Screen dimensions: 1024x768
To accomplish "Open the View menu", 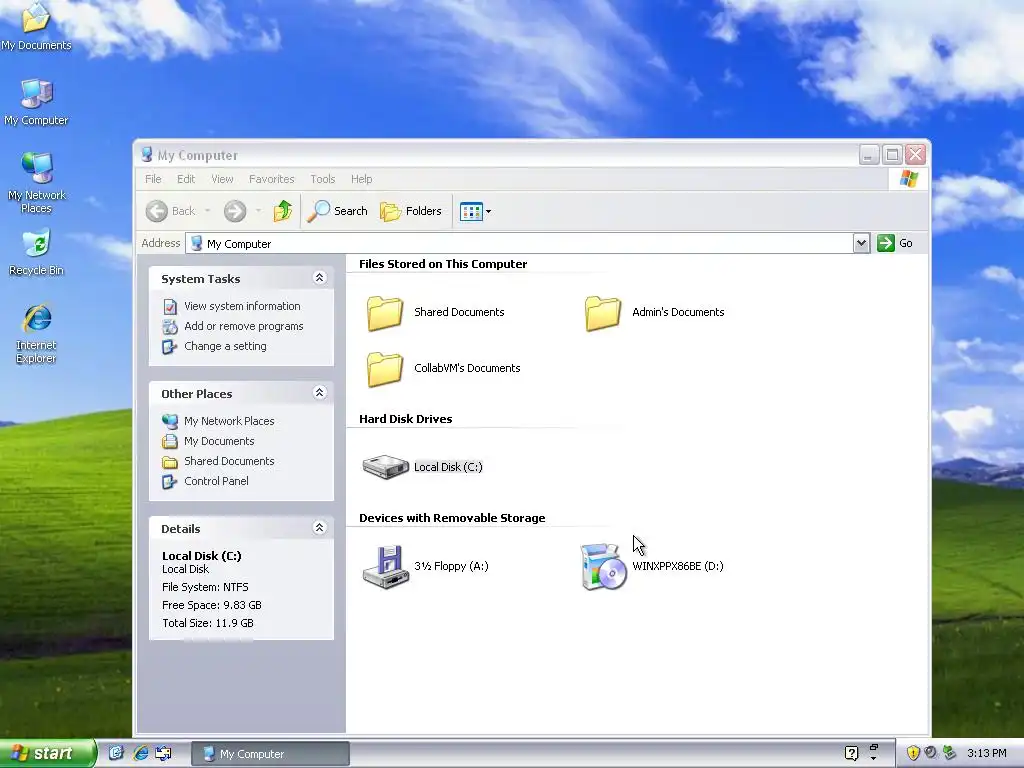I will point(222,179).
